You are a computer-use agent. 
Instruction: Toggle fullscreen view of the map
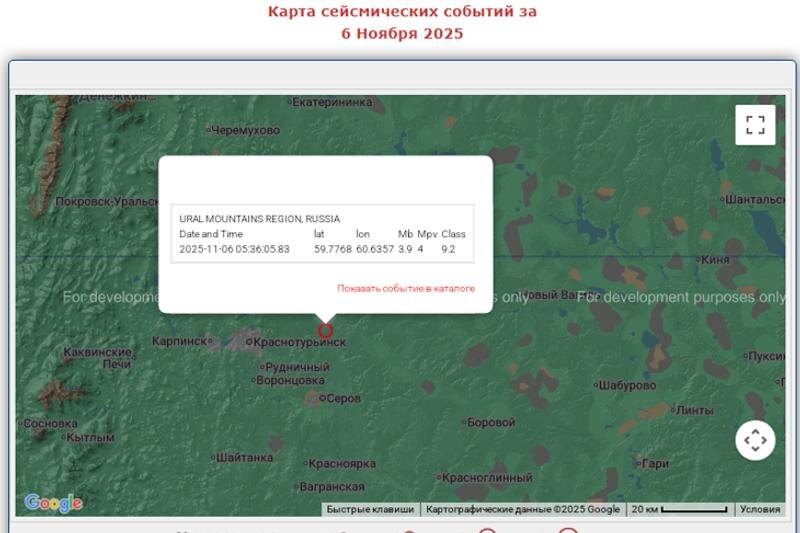tap(755, 125)
